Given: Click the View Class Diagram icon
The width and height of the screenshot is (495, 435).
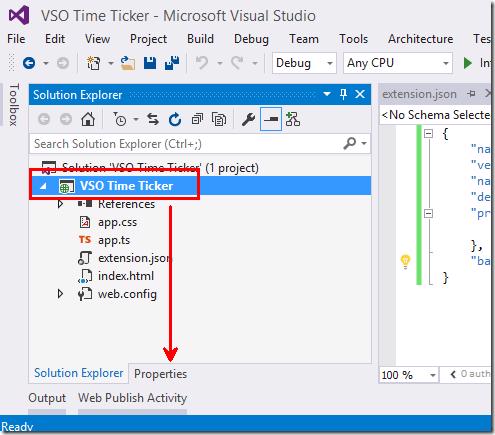Looking at the screenshot, I should (x=293, y=119).
